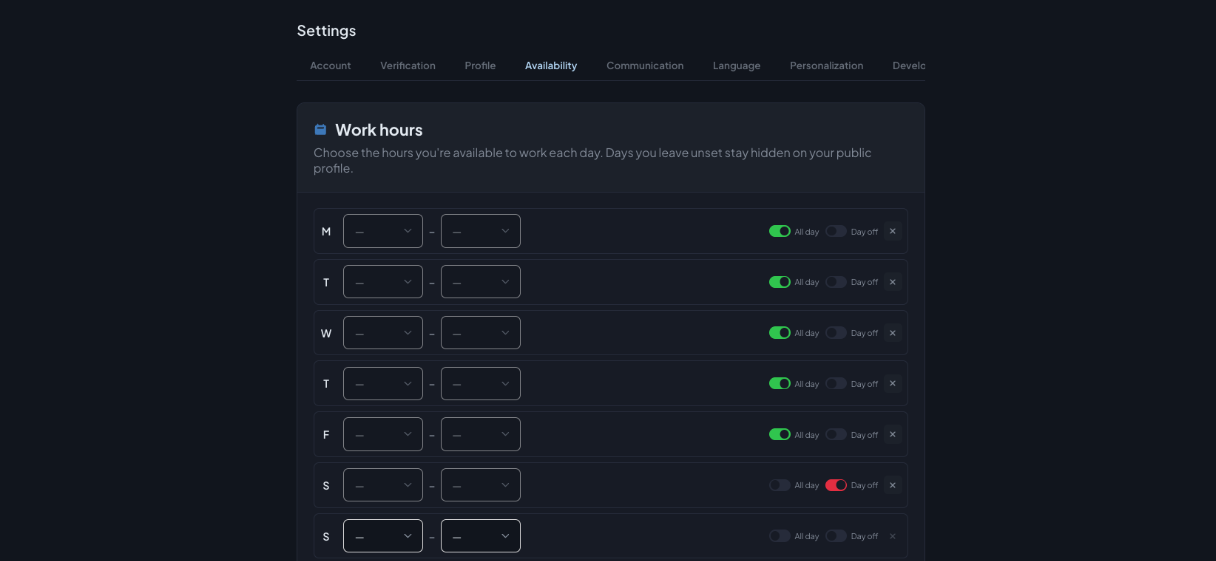Enable Day off toggle on Thursday
Image resolution: width=1216 pixels, height=561 pixels.
tap(836, 384)
